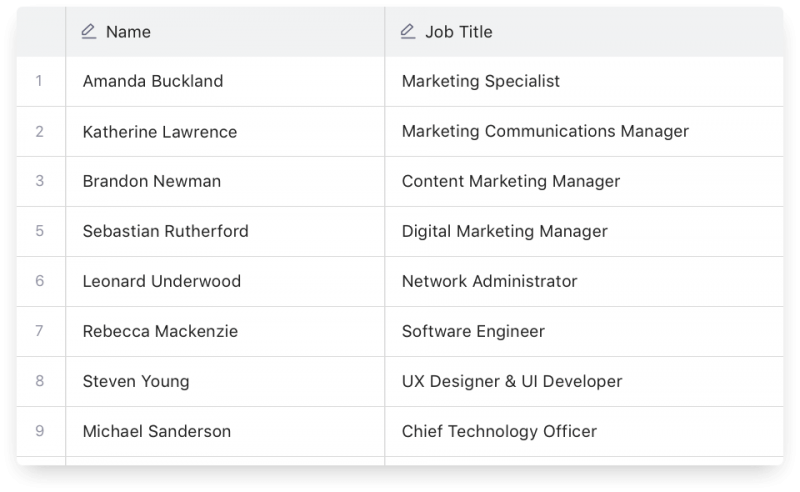Select row number 2
Image resolution: width=800 pixels, height=492 pixels.
tap(40, 131)
